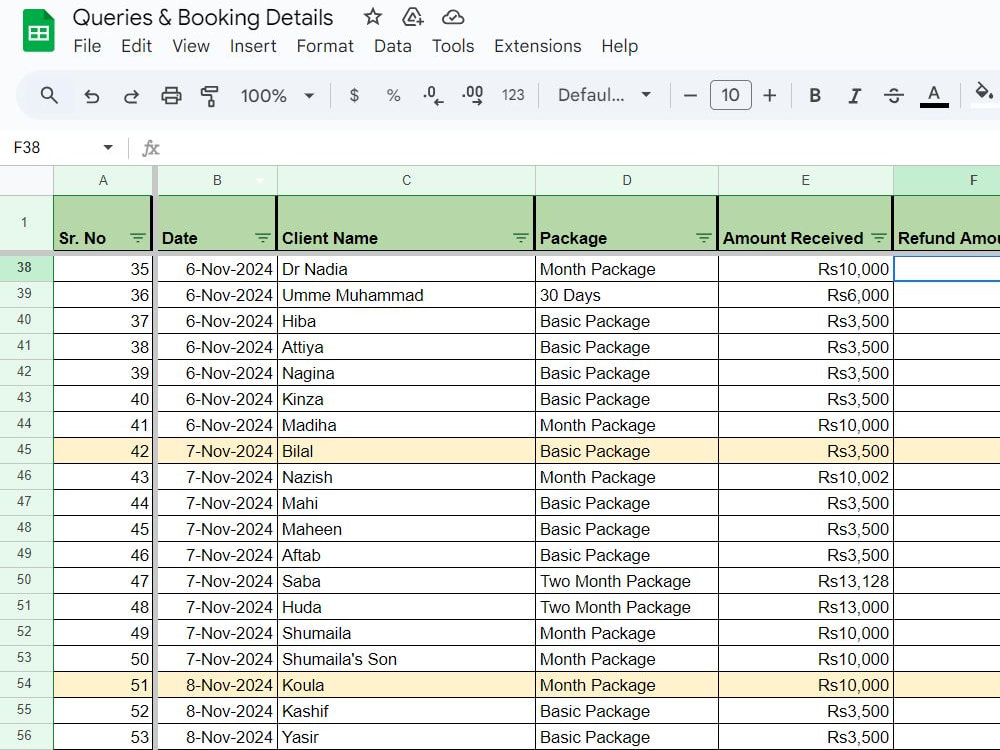This screenshot has width=1000, height=750.
Task: Select the Rs13,128 amount cell
Action: click(x=805, y=581)
